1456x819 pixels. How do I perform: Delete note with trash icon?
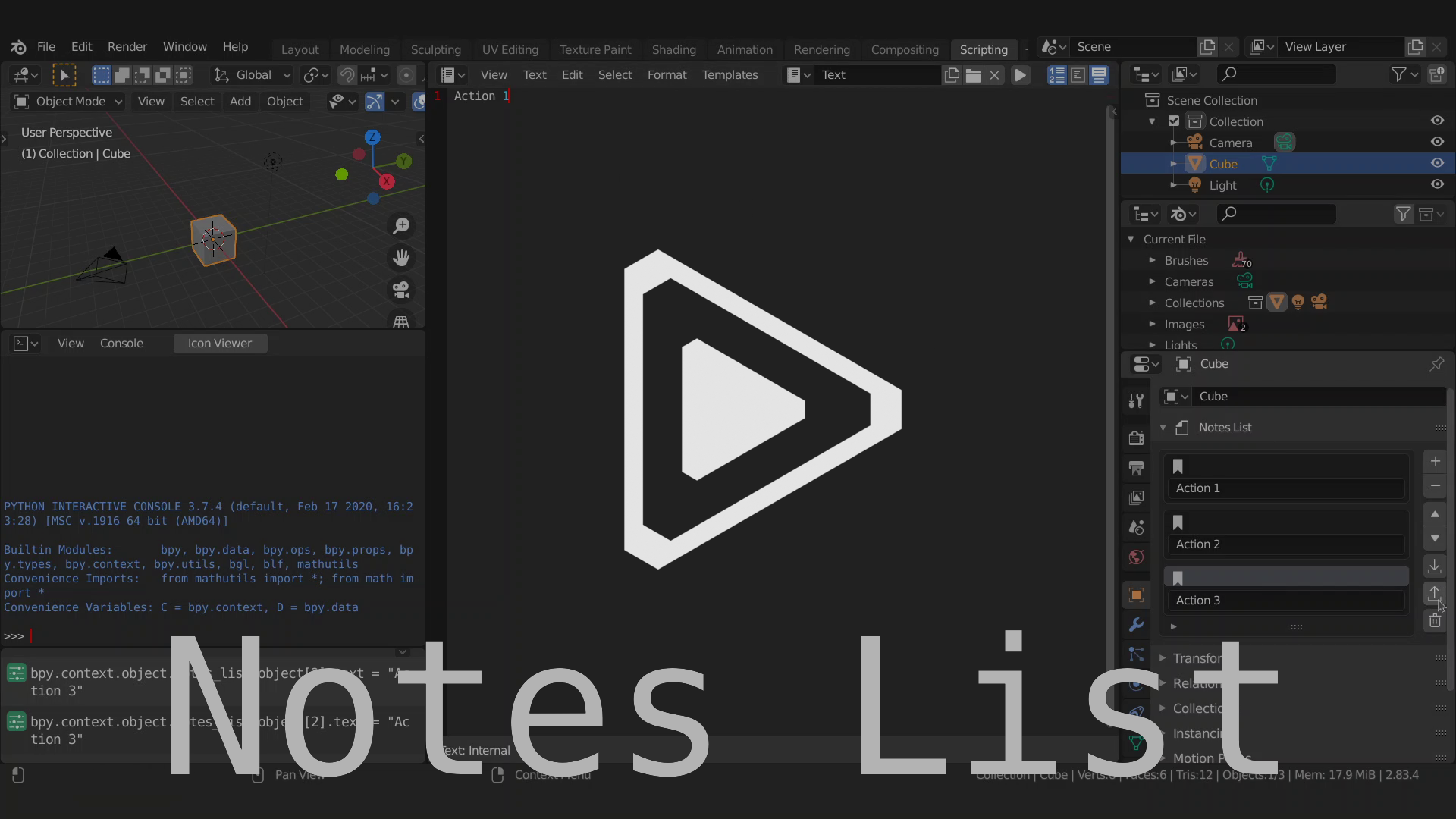(1435, 621)
